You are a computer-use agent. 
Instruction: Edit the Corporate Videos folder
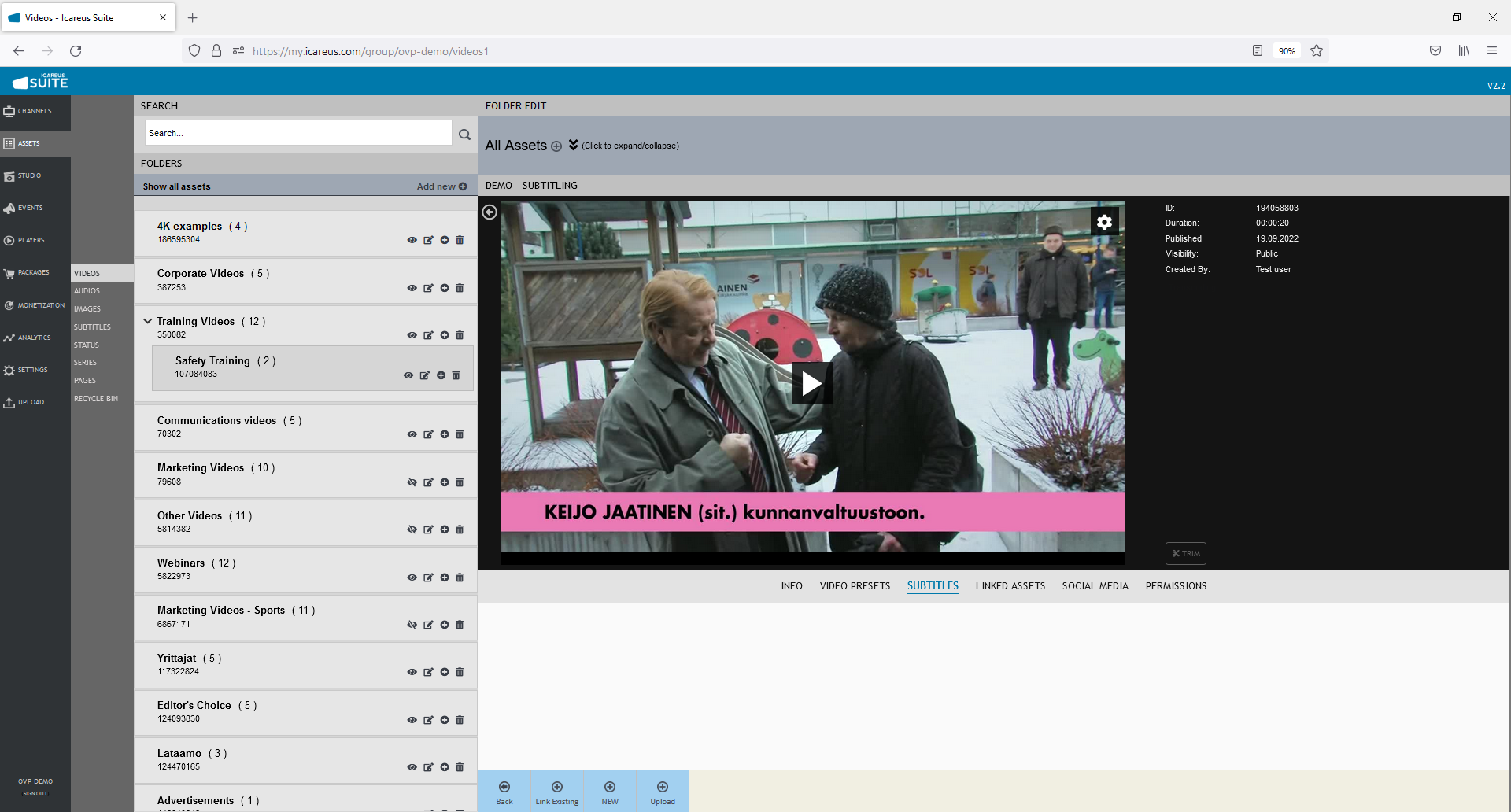[428, 288]
